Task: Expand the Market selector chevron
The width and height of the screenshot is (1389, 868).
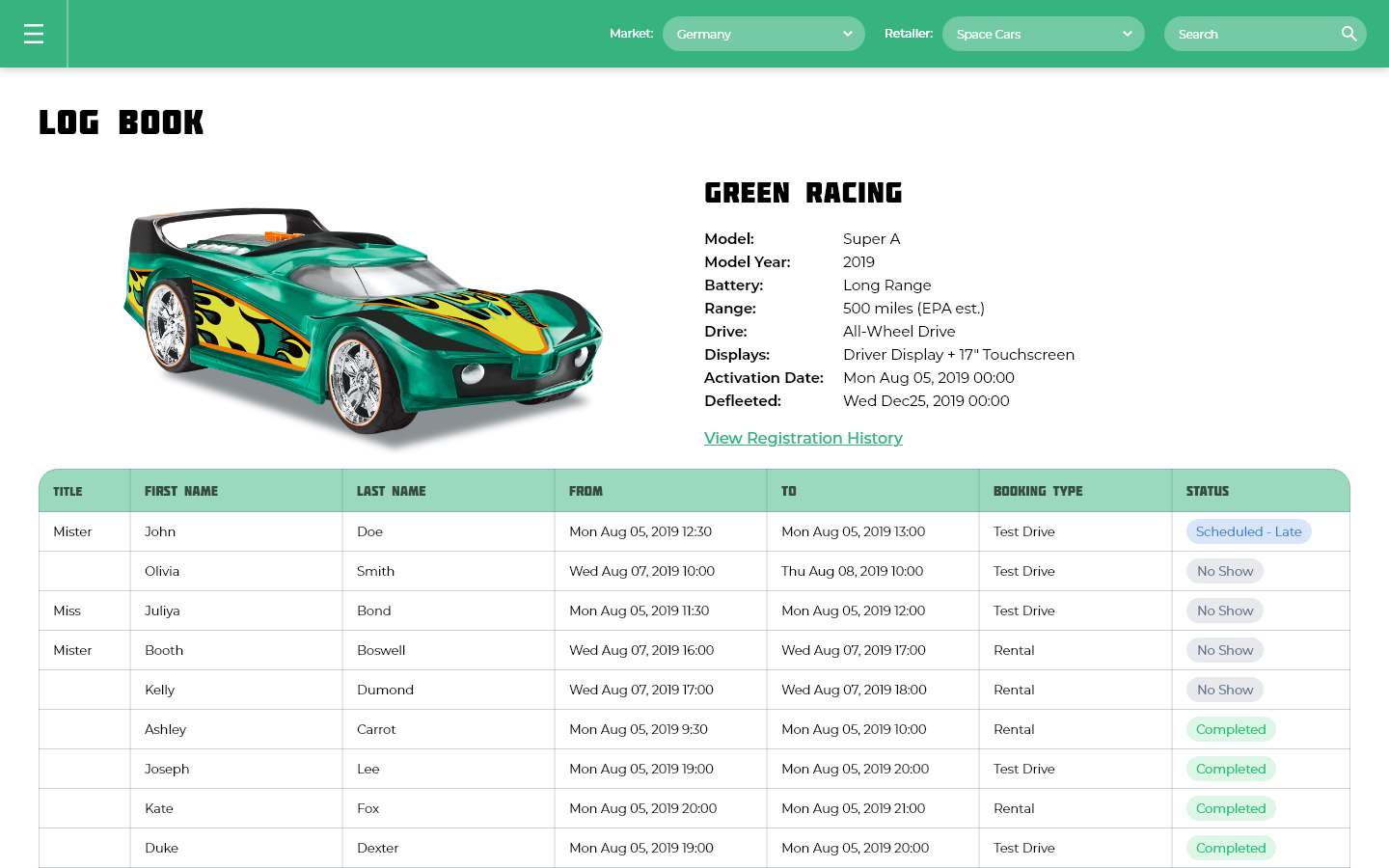Action: tap(846, 33)
